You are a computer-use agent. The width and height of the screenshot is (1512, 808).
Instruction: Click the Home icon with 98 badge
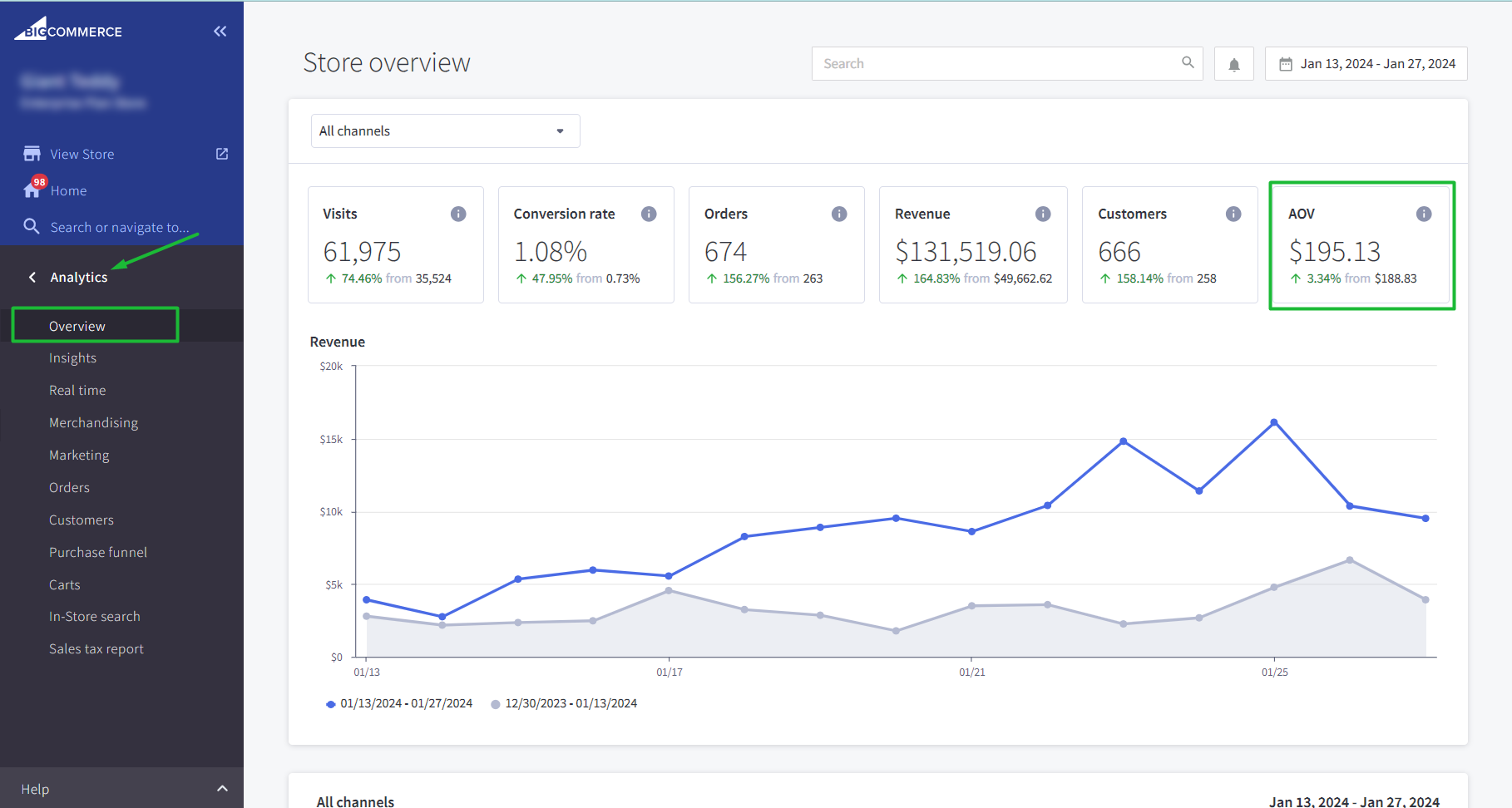click(34, 187)
